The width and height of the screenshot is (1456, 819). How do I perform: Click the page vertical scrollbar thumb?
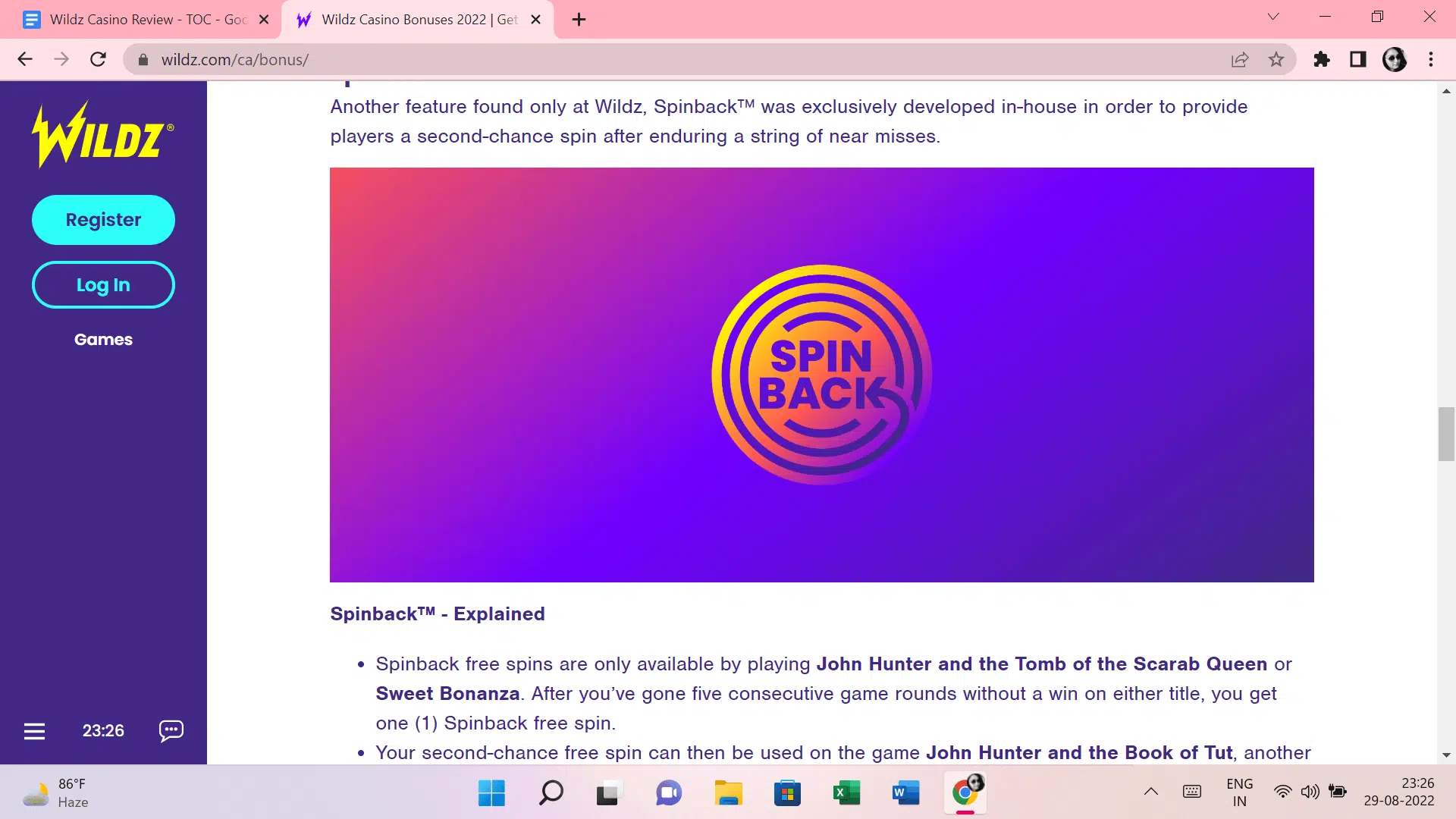(x=1446, y=434)
